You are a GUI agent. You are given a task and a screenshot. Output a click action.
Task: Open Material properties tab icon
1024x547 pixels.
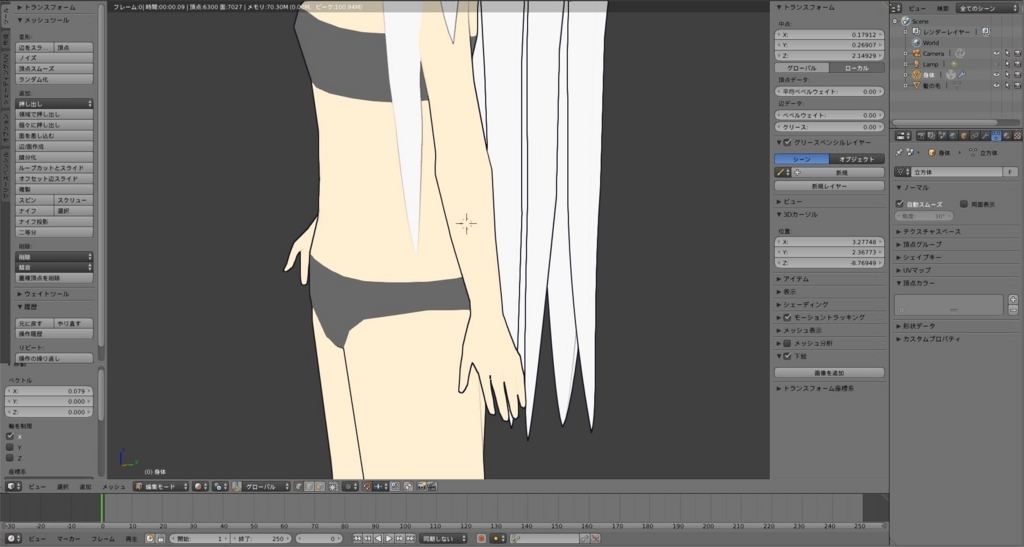pyautogui.click(x=1007, y=136)
